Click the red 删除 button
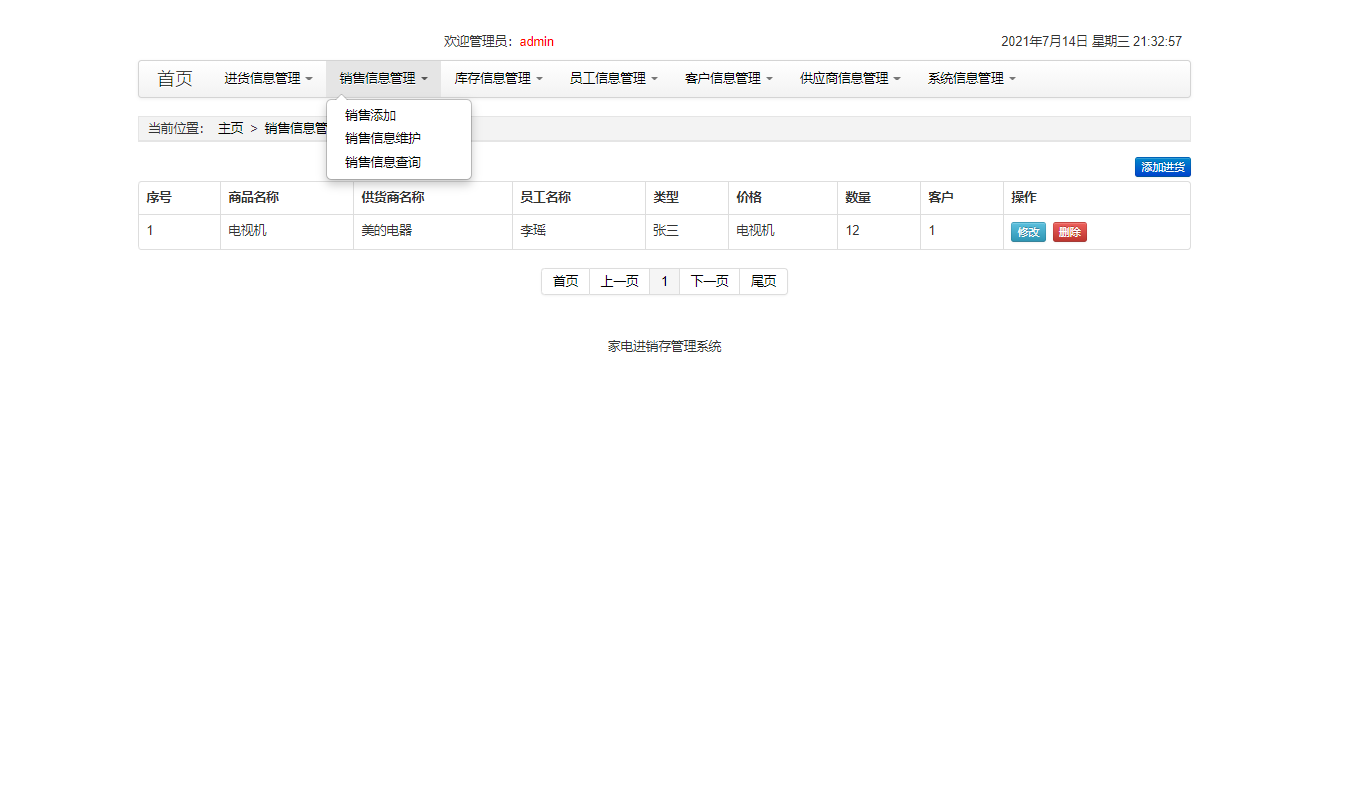The height and width of the screenshot is (811, 1356). click(x=1069, y=231)
